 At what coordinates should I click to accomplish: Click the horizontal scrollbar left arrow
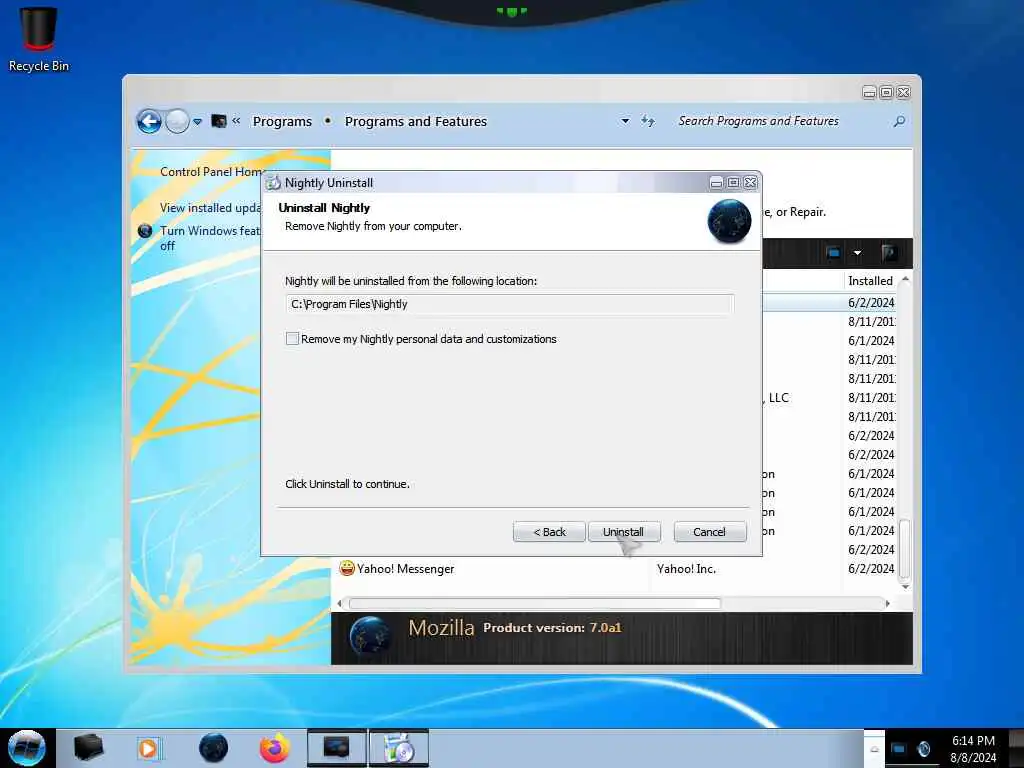click(x=339, y=603)
